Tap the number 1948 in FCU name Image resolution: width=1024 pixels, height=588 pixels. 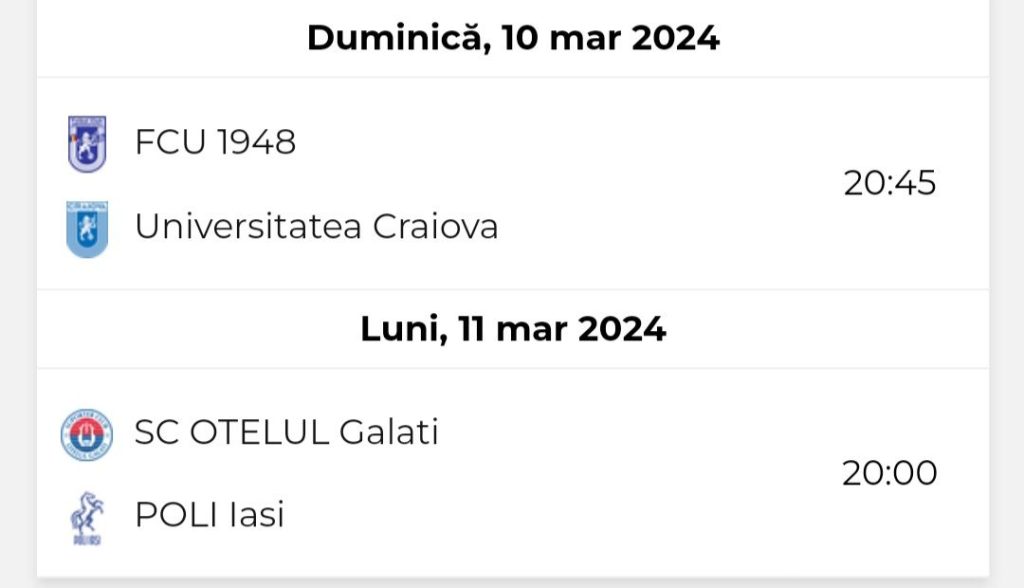(256, 142)
